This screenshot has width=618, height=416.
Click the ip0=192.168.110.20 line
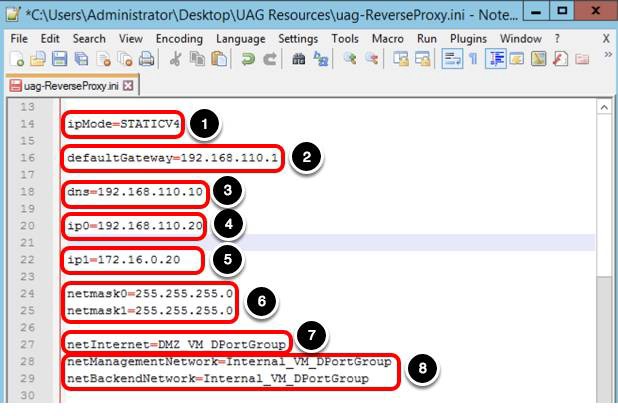point(135,226)
